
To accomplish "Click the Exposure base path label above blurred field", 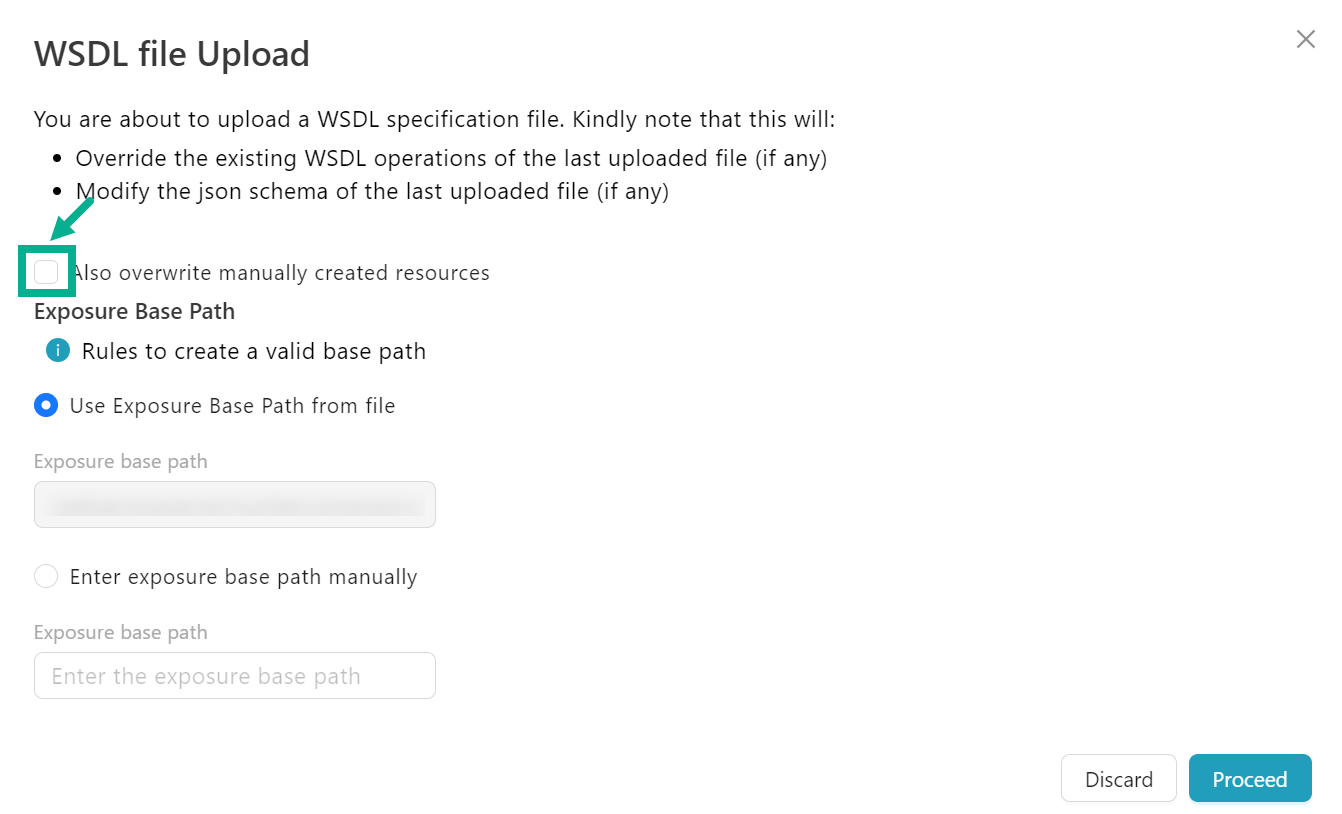I will tap(121, 462).
